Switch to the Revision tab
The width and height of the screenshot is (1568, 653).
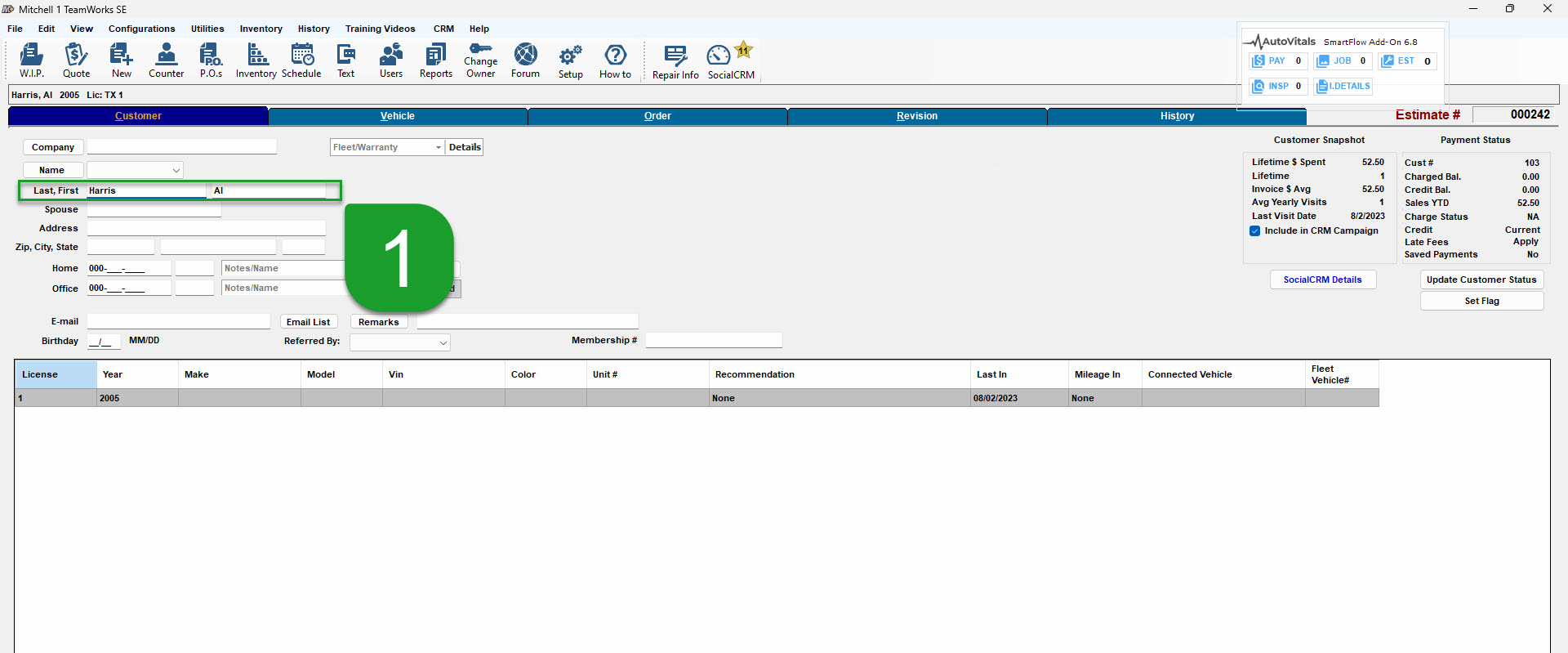click(917, 116)
